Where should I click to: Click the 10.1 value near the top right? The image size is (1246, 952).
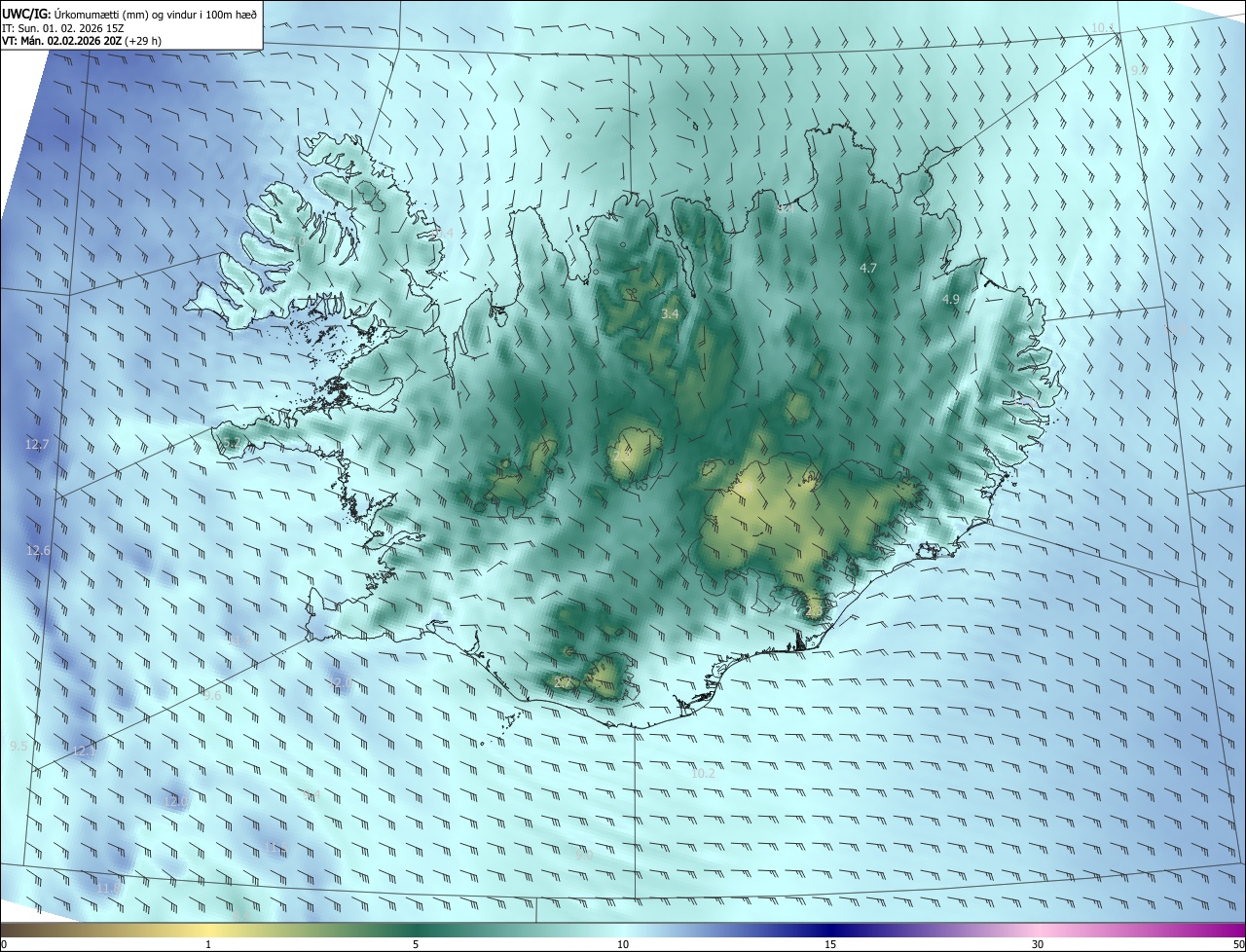(1102, 28)
